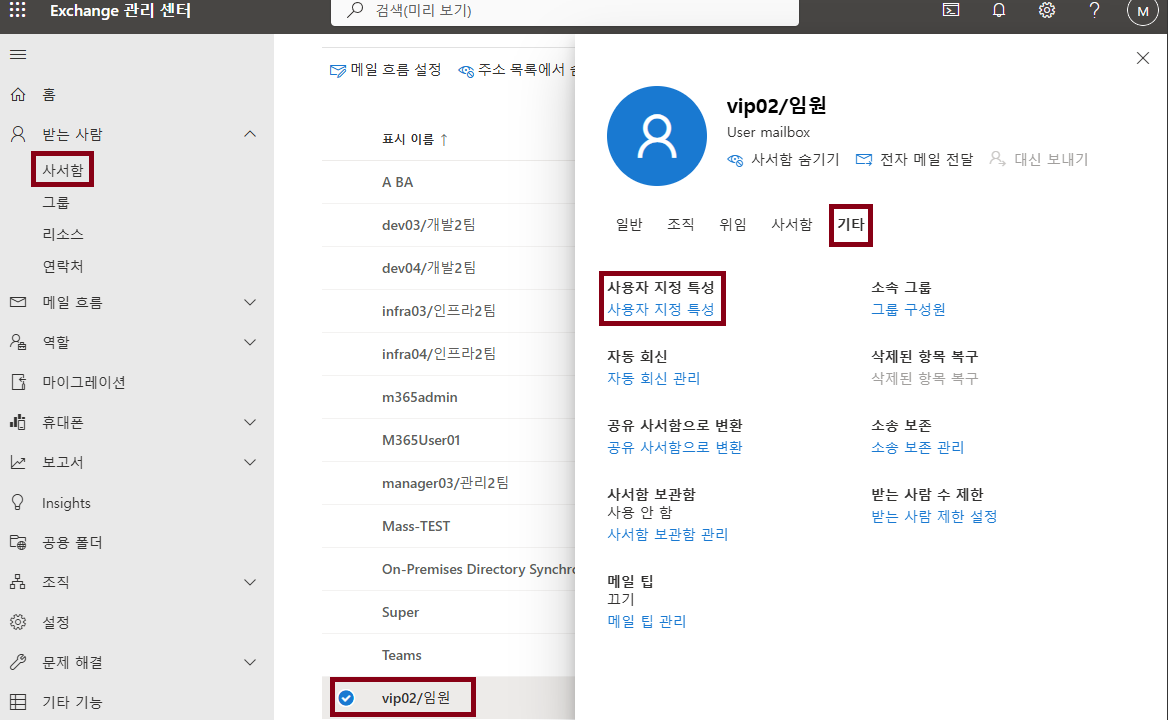Click the 메일 흐름 envelope icon
This screenshot has height=720, width=1168.
(18, 302)
